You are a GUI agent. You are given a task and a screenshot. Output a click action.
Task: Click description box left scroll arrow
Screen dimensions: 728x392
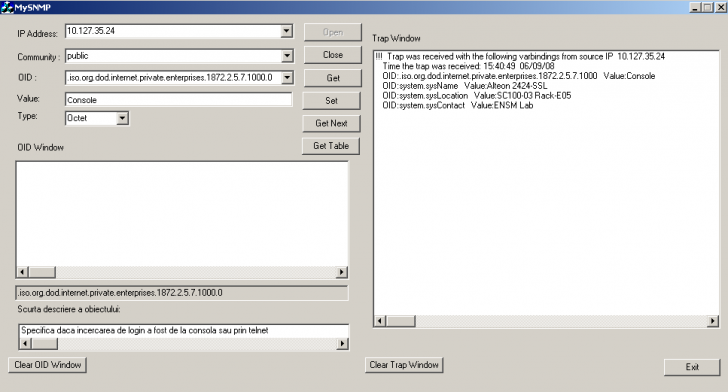point(25,344)
